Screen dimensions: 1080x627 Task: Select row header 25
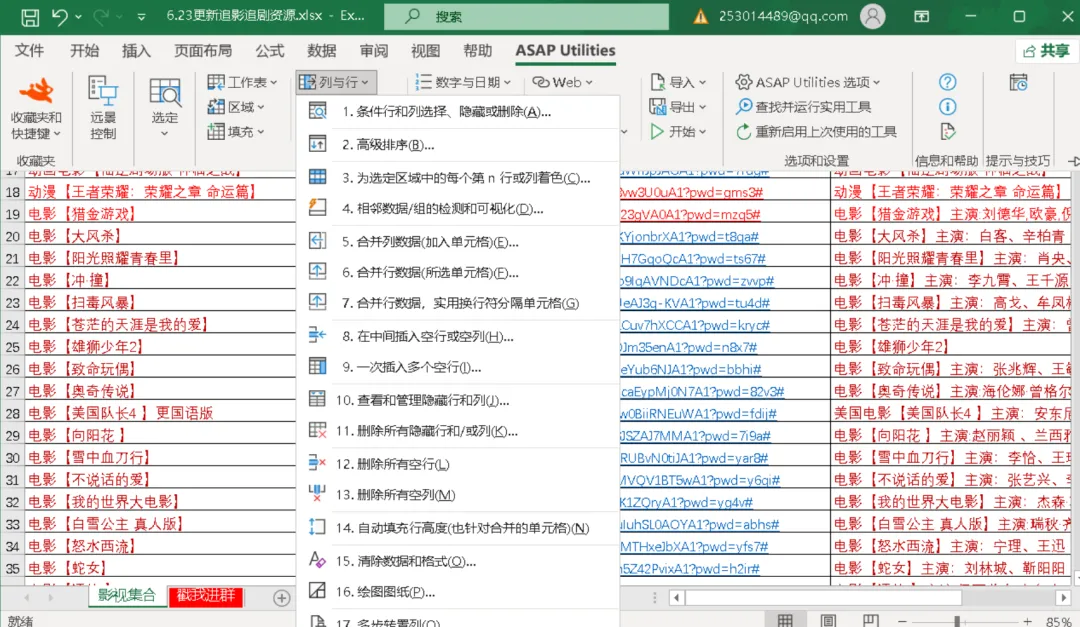pos(12,347)
